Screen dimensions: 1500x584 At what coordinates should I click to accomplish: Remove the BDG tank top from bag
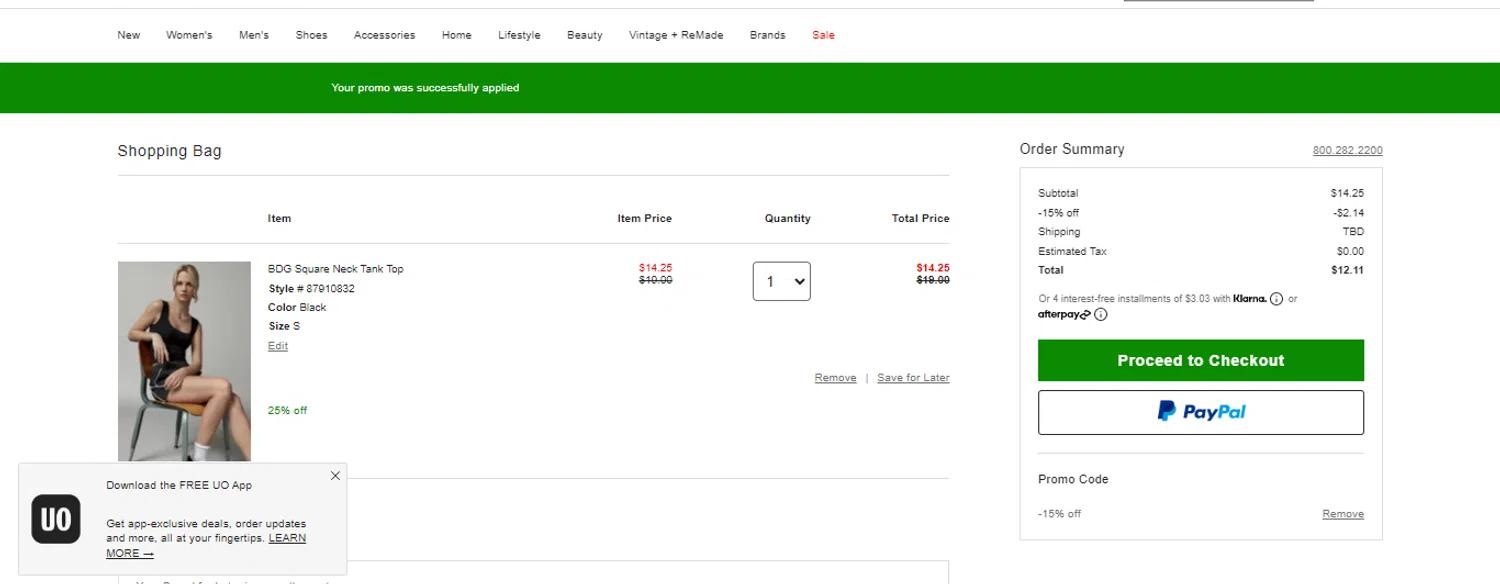coord(835,378)
